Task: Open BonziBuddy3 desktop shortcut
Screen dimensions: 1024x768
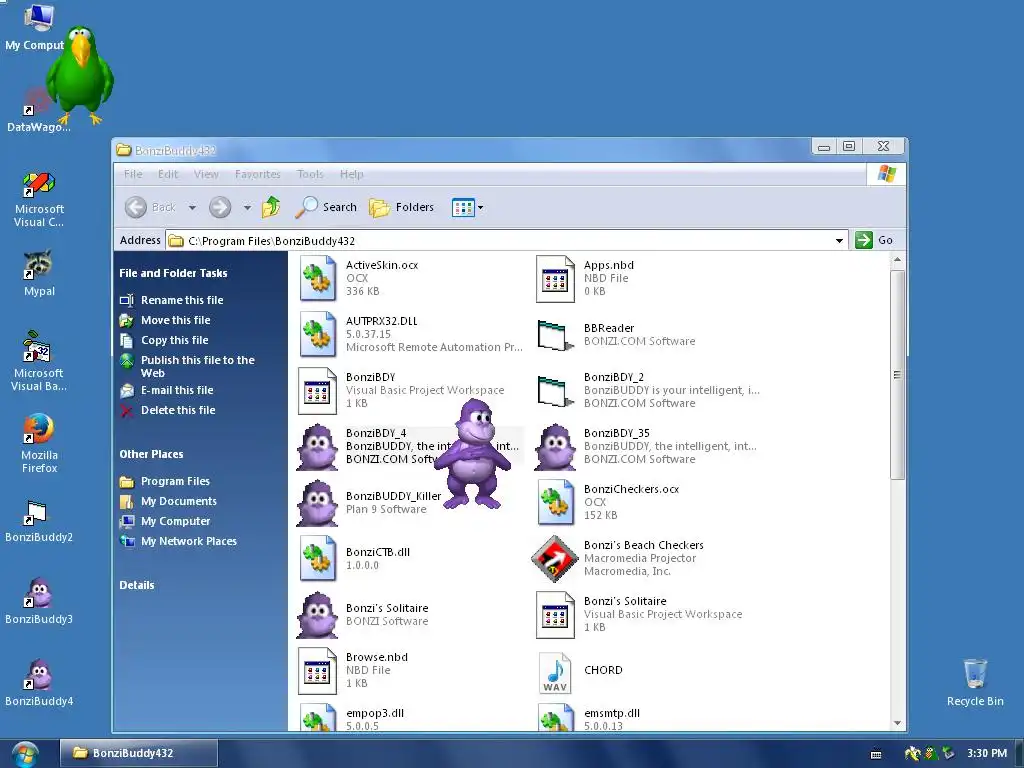Action: coord(39,601)
